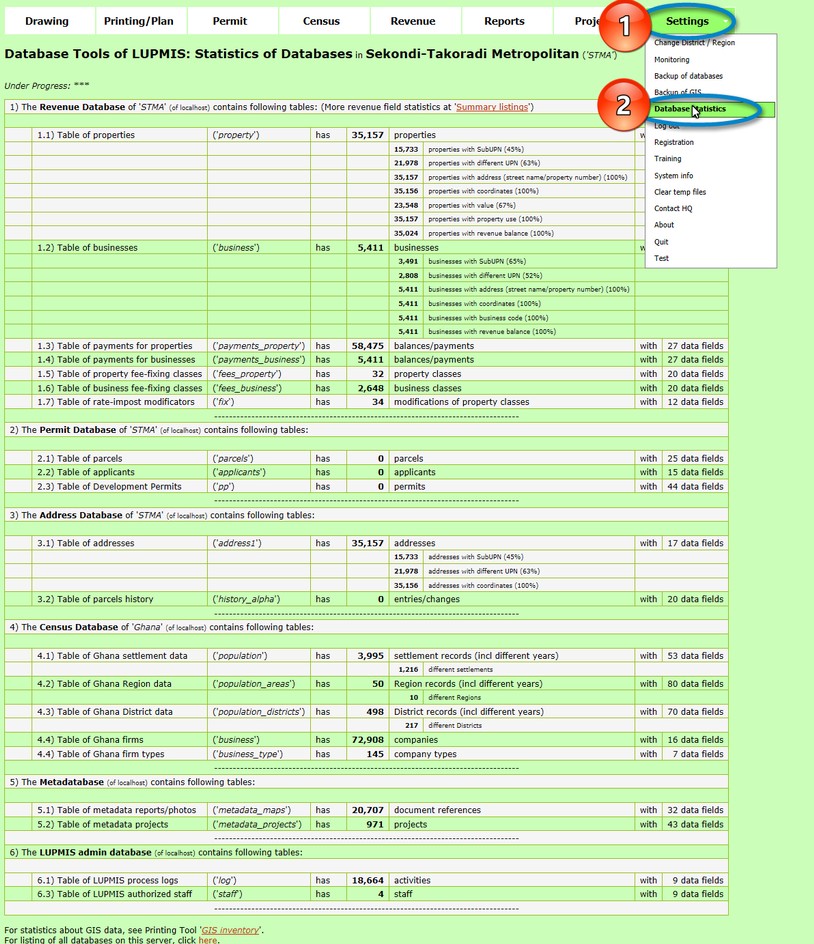
Task: Click '6.1) Table of LUPMIS process logs'
Action: click(107, 880)
